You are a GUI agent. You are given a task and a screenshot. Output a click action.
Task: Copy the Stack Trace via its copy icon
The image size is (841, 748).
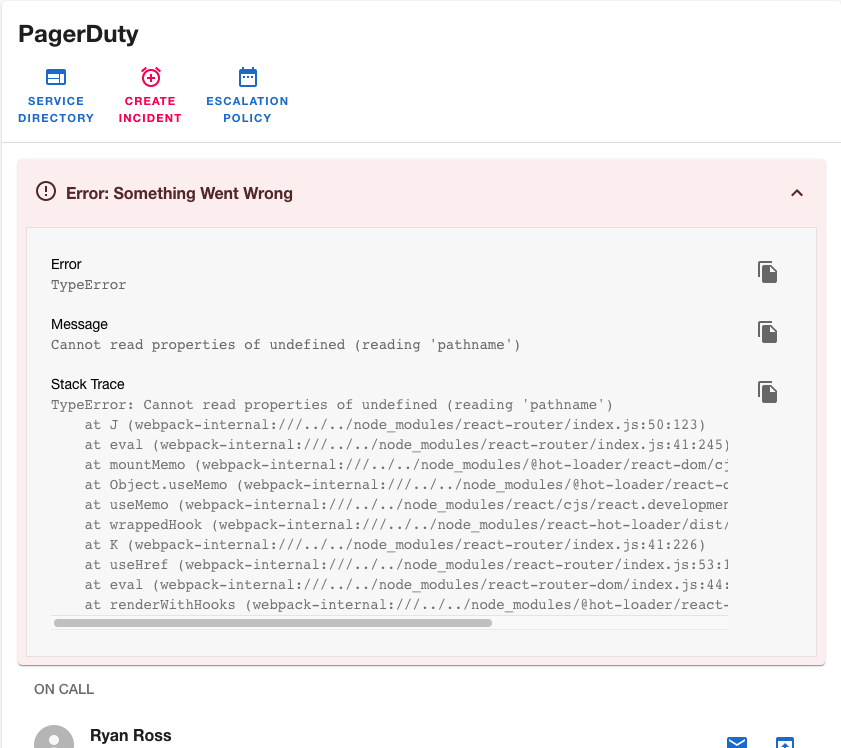point(767,392)
